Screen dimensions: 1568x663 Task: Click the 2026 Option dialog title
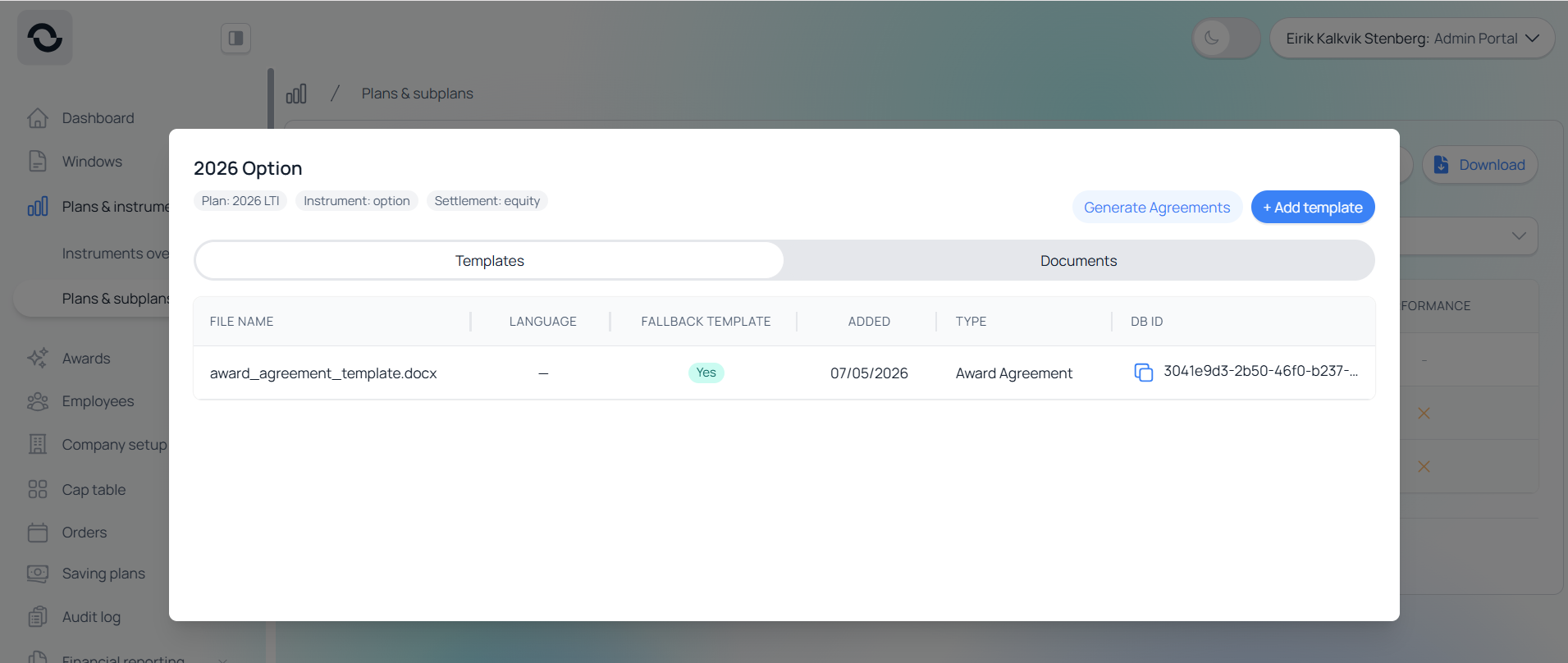[248, 168]
